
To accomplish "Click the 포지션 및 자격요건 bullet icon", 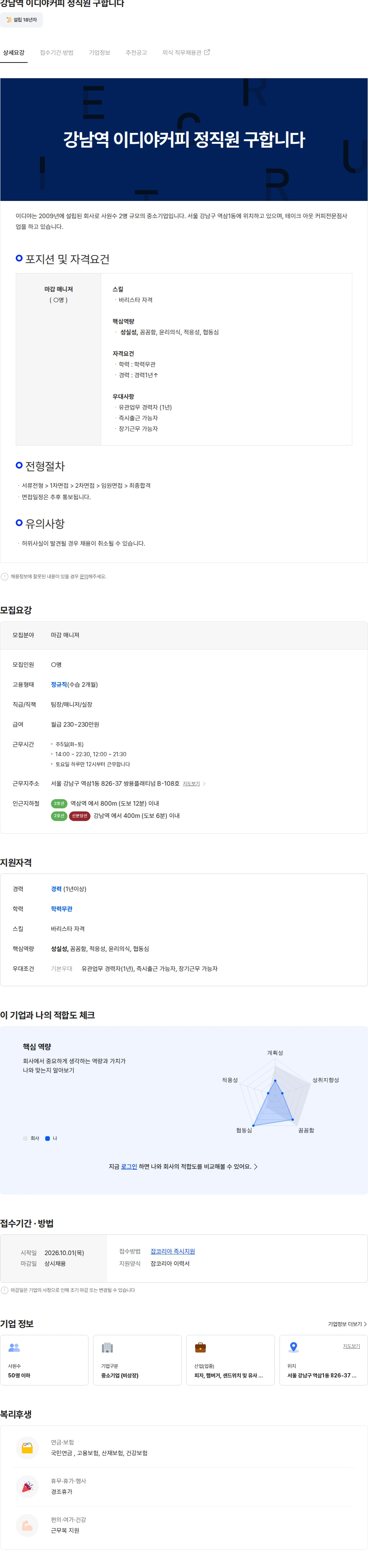I will coord(19,258).
